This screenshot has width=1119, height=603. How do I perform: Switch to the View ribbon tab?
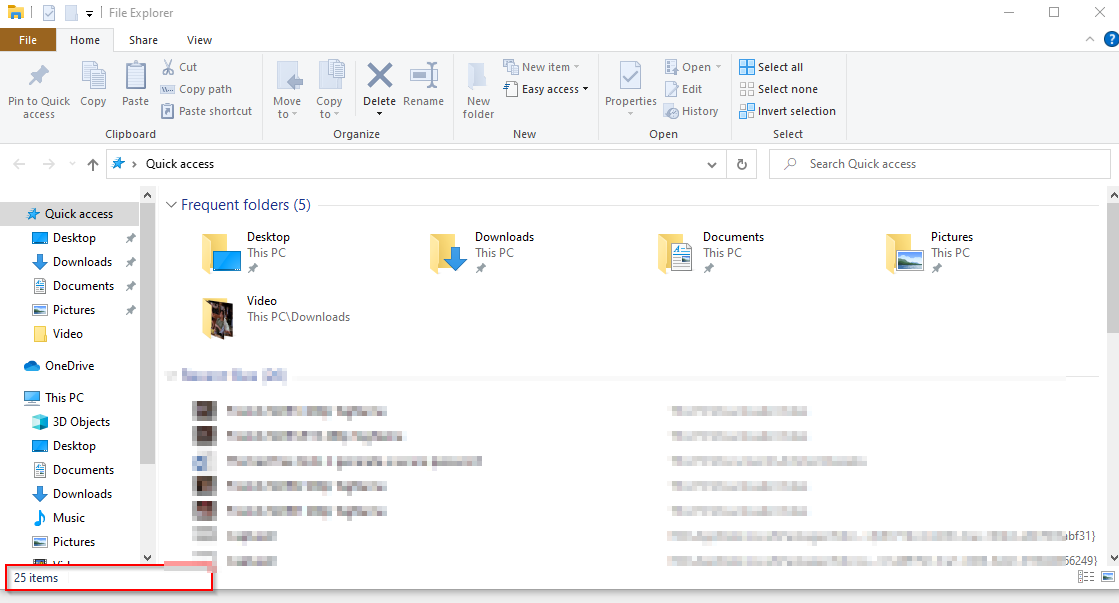199,40
